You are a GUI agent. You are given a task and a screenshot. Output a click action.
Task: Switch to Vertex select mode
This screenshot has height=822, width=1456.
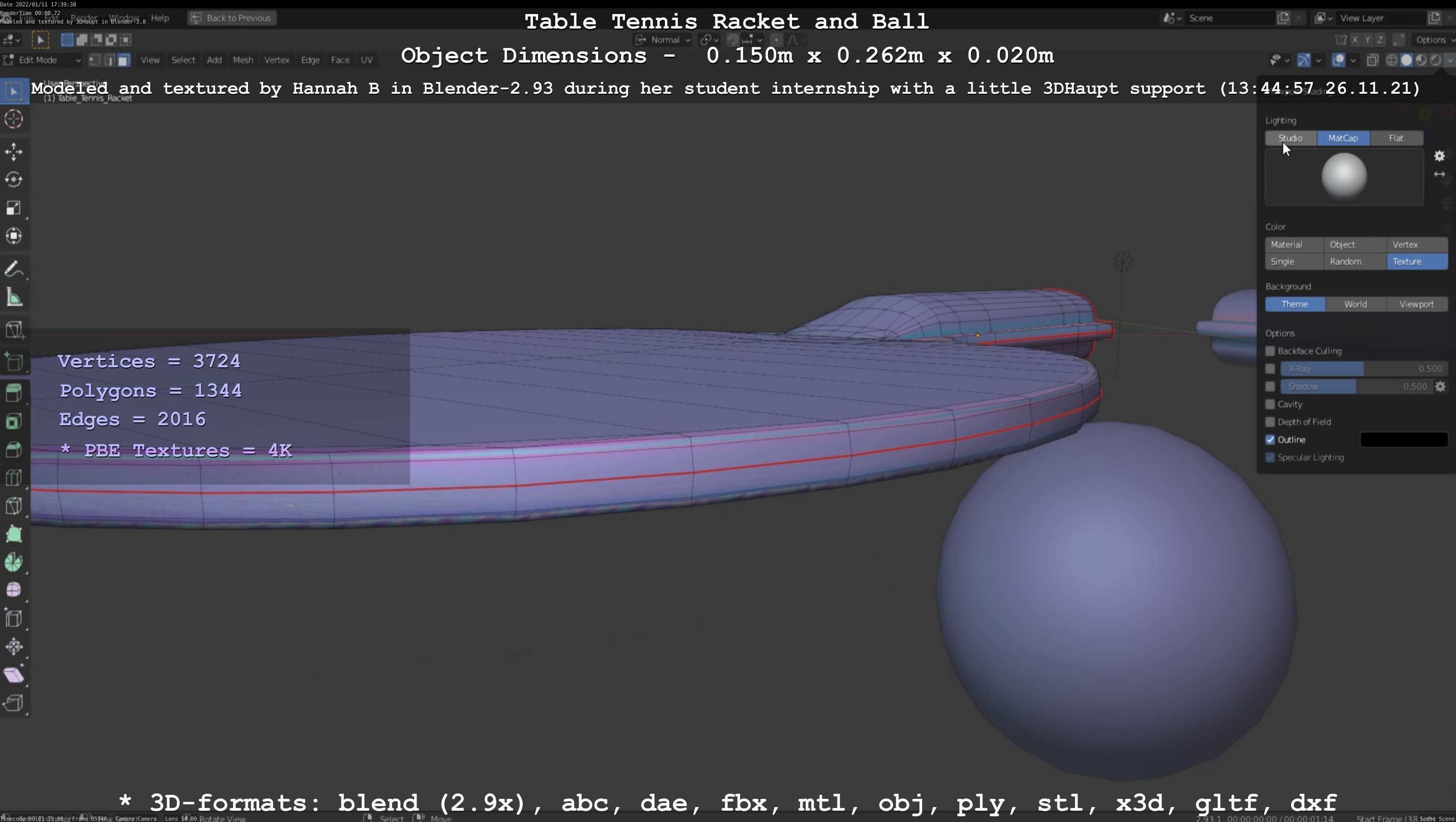pos(95,61)
